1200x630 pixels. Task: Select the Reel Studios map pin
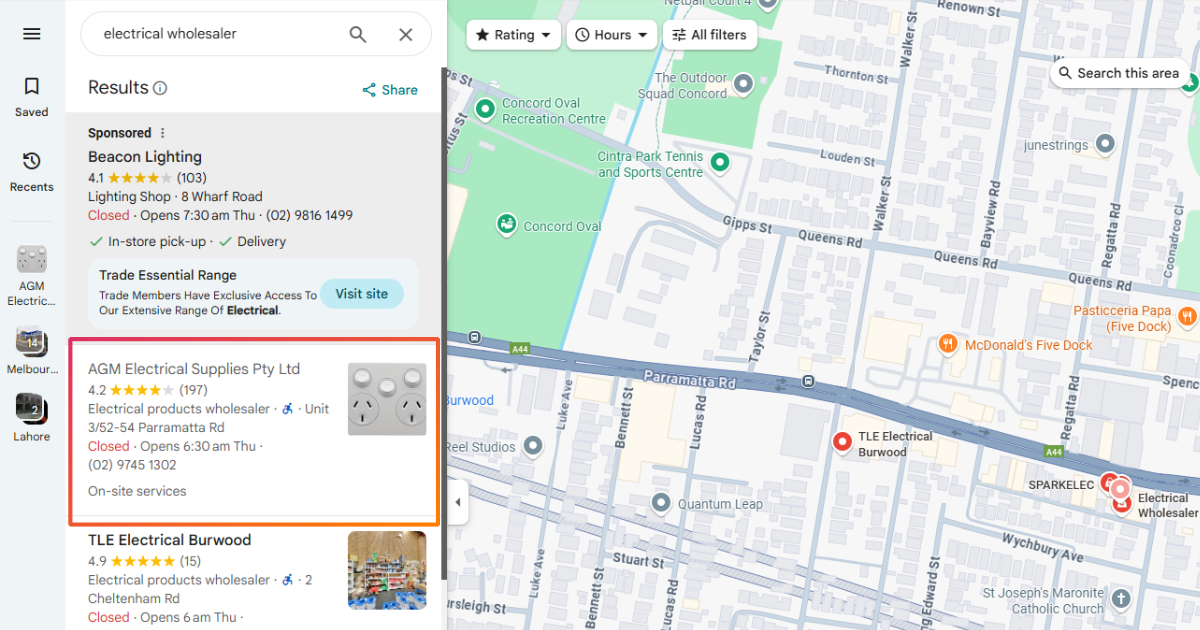(x=533, y=445)
